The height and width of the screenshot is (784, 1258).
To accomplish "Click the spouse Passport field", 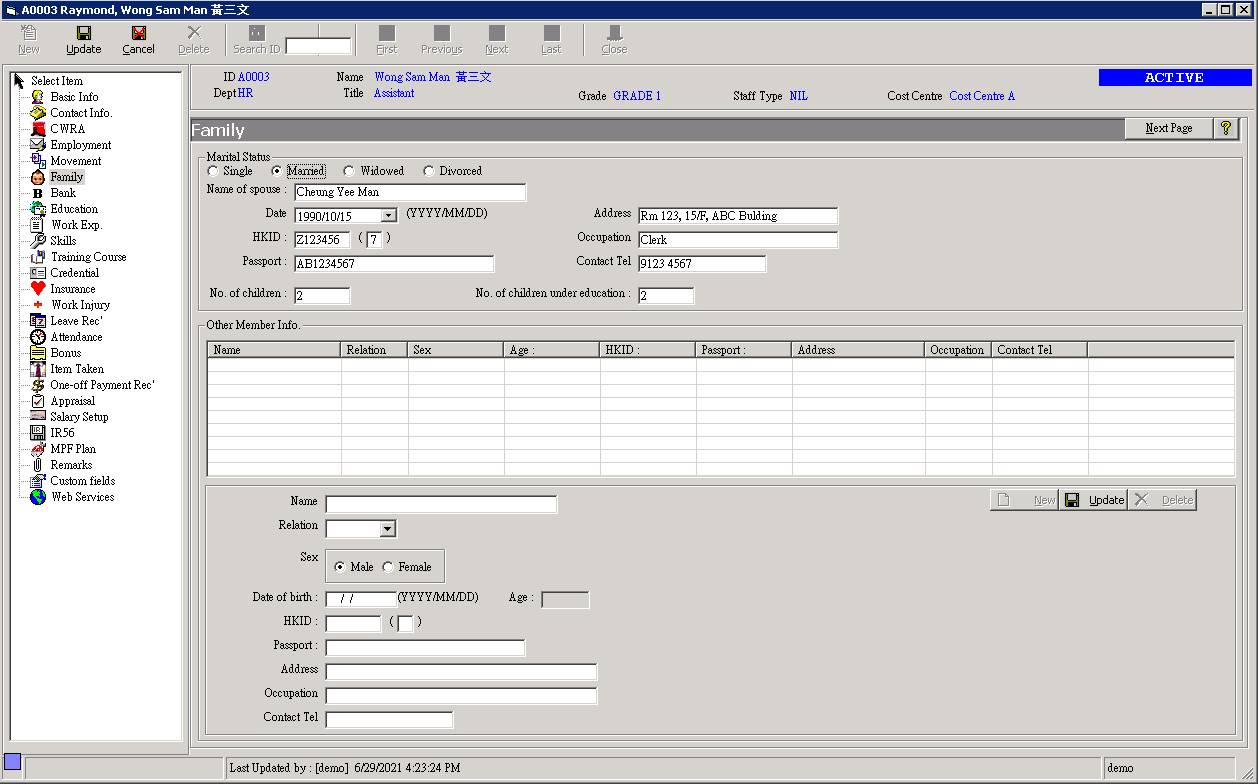I will pos(394,264).
